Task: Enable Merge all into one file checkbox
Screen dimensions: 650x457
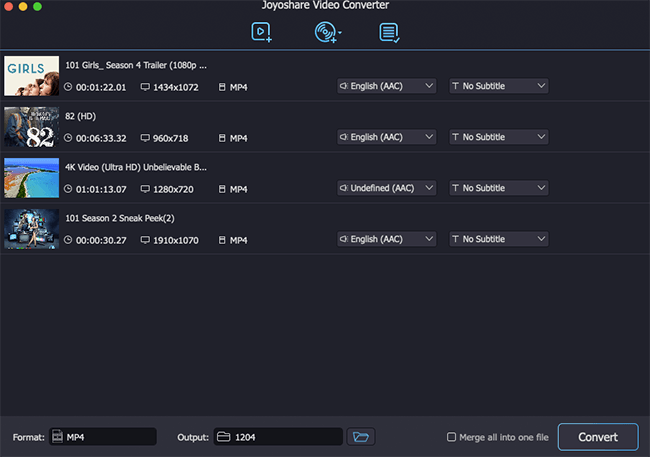Action: pyautogui.click(x=451, y=437)
